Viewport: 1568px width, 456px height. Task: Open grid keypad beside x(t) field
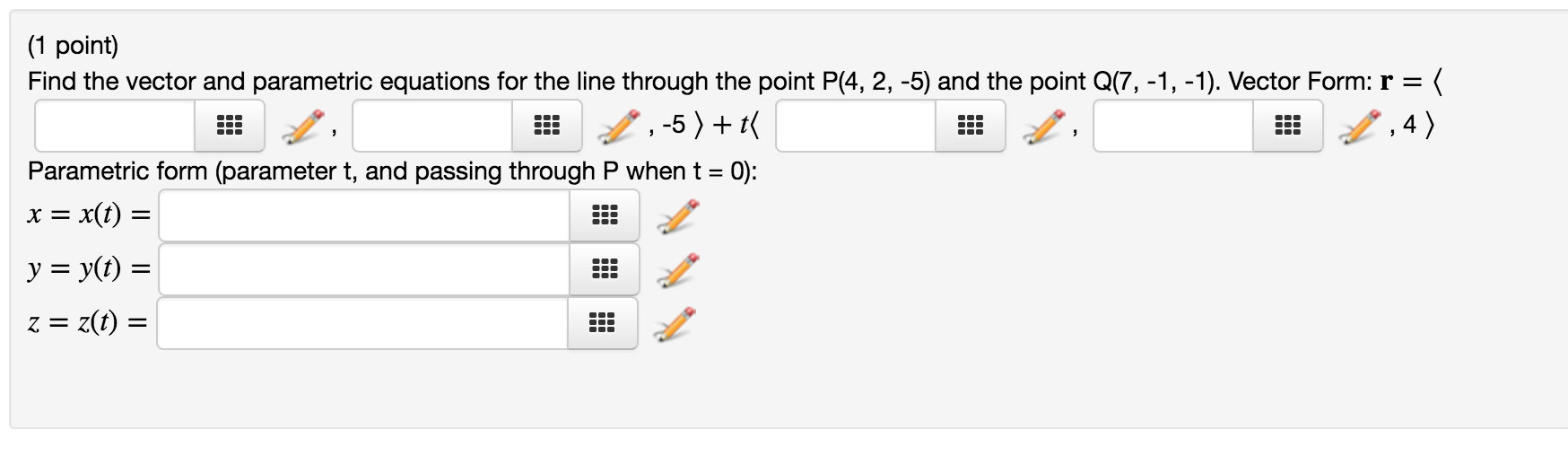tap(605, 215)
